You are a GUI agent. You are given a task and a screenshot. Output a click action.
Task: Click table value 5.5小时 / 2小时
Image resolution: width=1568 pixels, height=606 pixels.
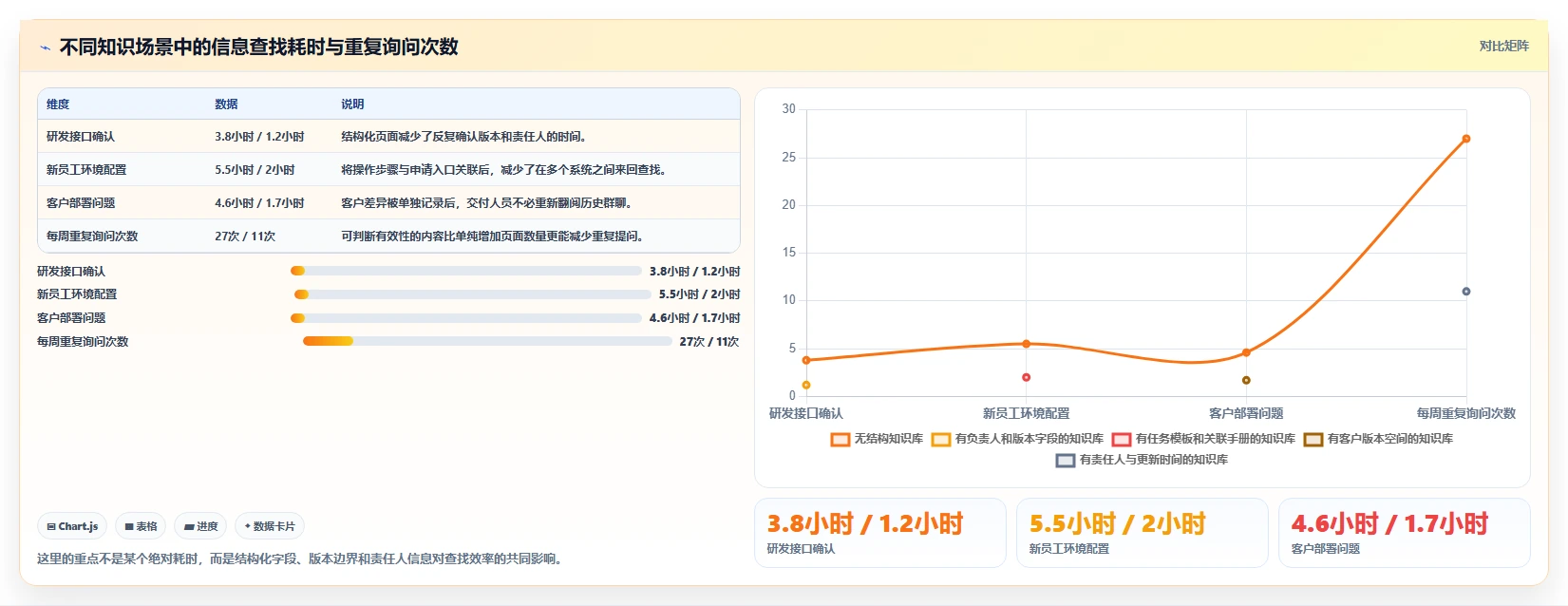click(x=255, y=170)
